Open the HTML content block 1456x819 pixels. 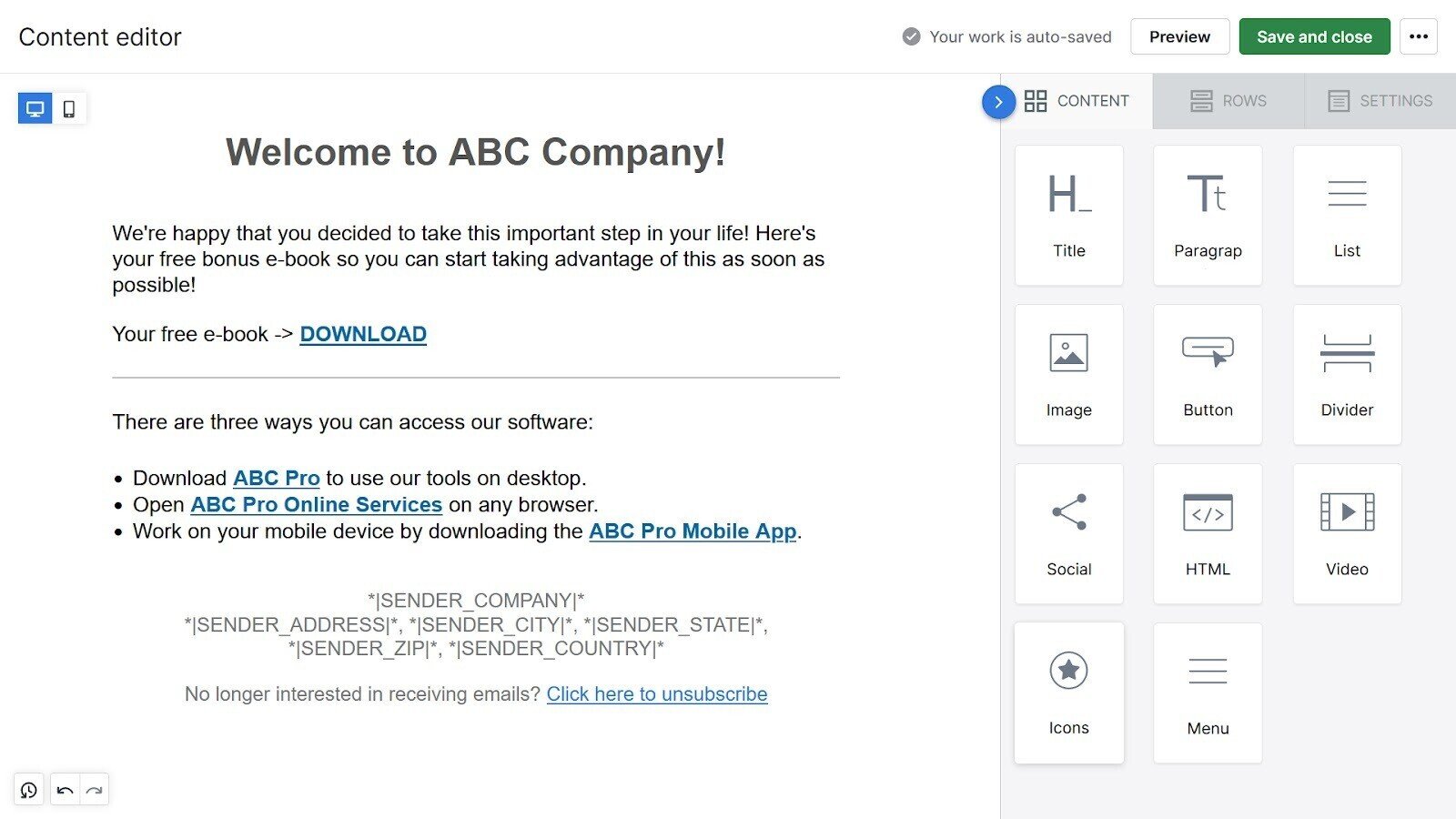point(1208,532)
